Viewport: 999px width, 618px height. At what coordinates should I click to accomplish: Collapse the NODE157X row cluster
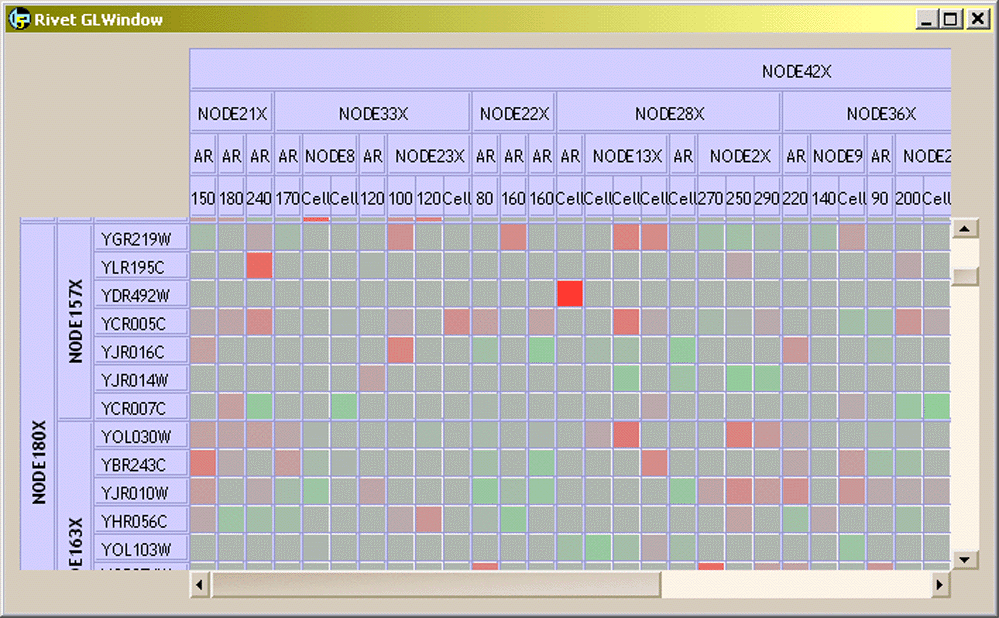(75, 321)
